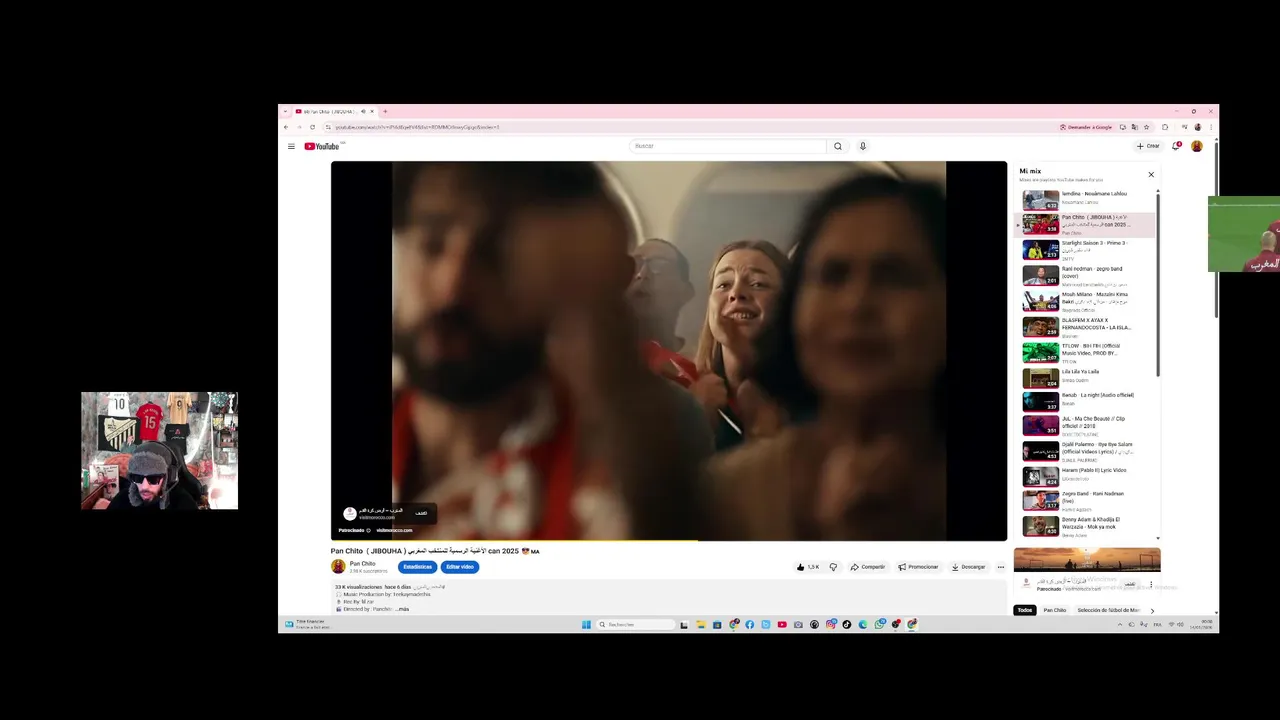Mute the tab via speaker icon

click(x=363, y=111)
